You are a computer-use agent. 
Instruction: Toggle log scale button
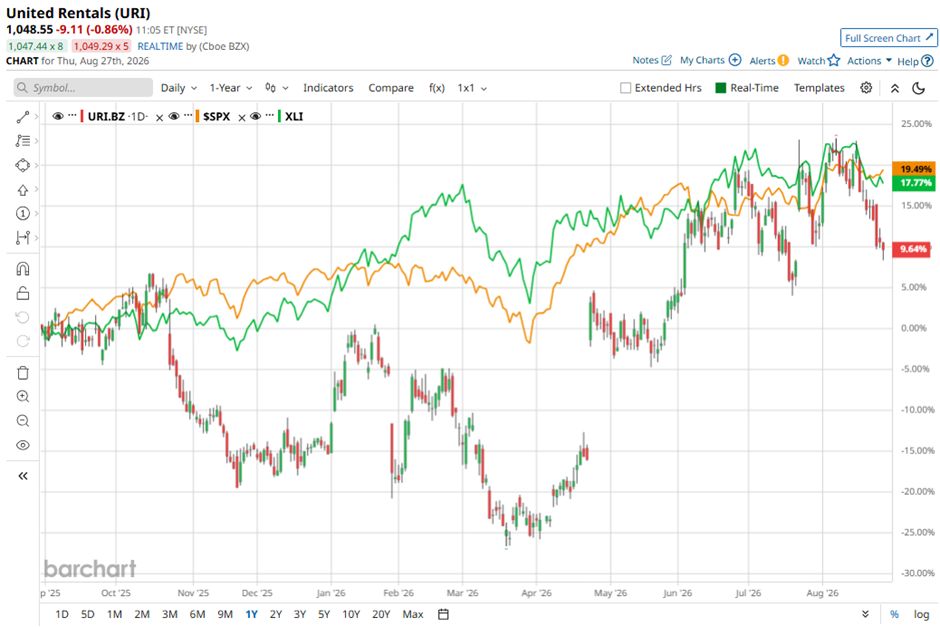pyautogui.click(x=921, y=614)
